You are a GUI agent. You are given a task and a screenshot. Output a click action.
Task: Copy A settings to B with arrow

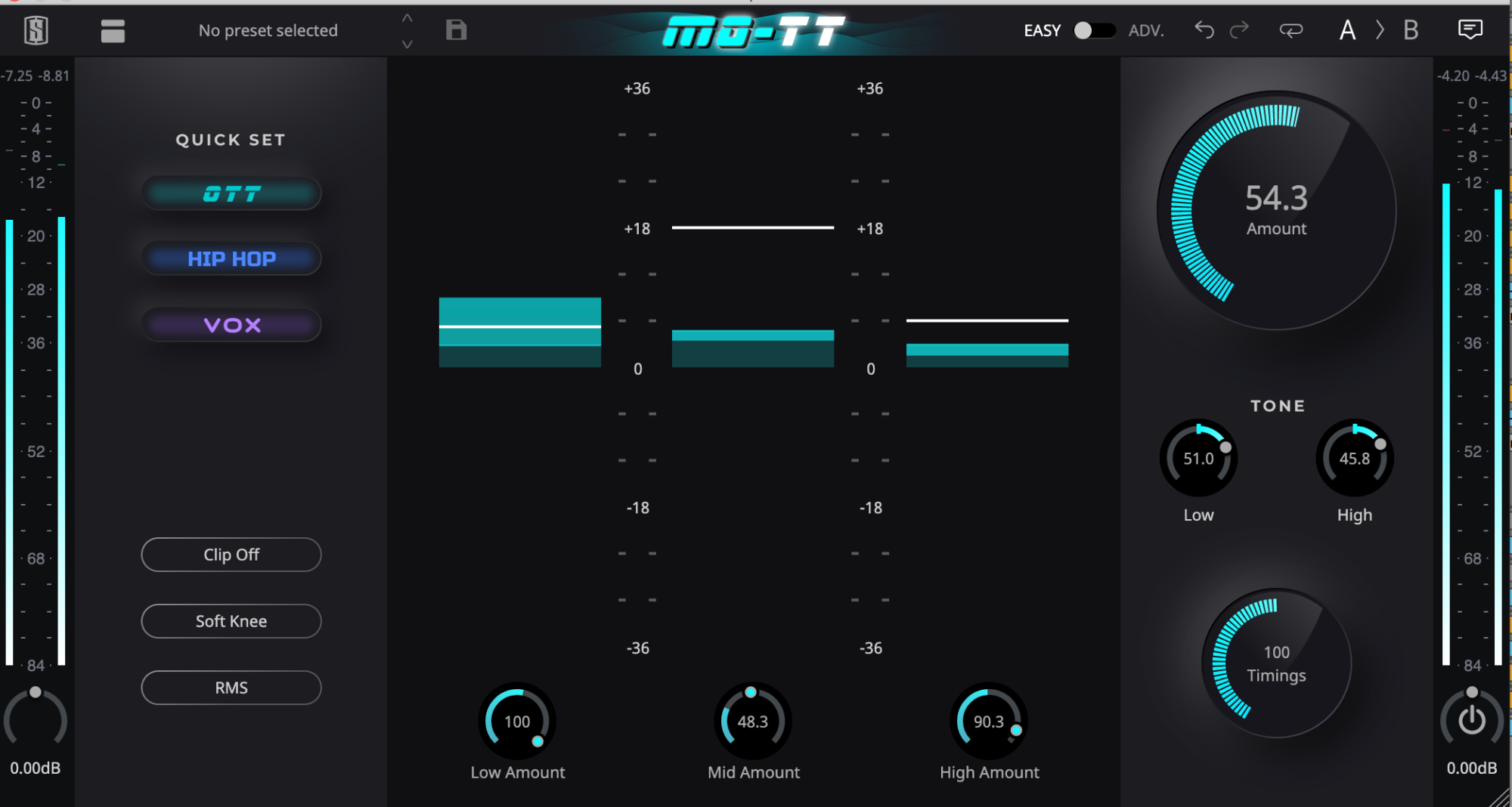pos(1380,30)
